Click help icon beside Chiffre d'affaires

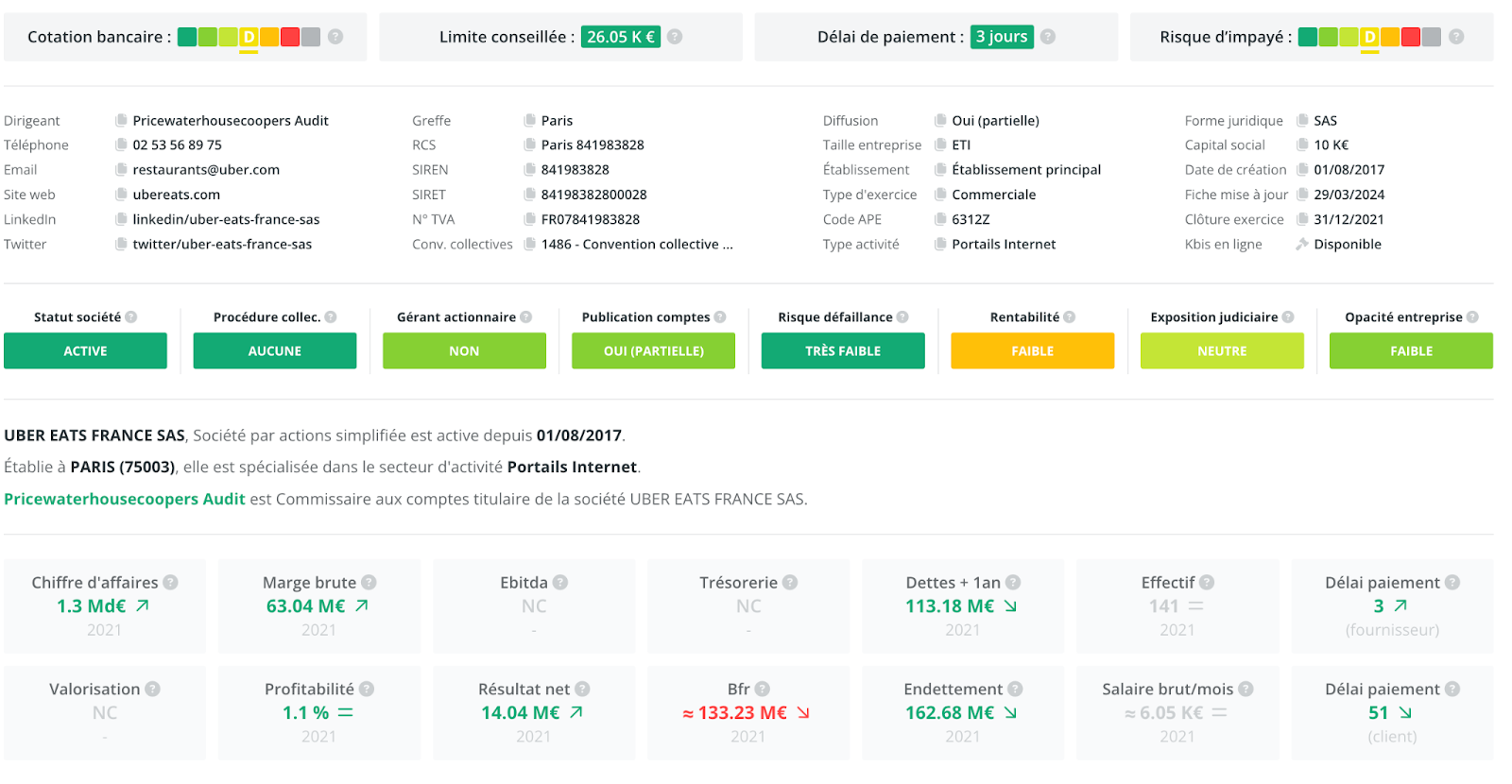pos(170,583)
